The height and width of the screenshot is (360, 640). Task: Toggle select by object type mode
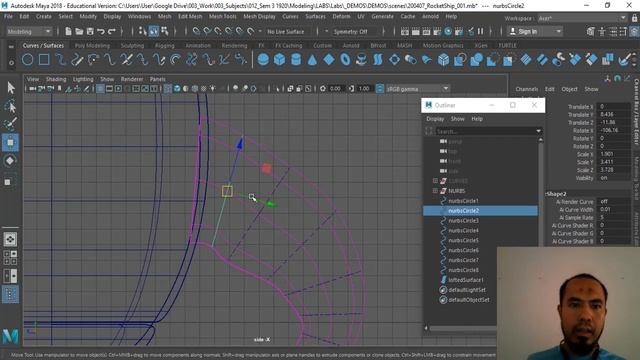153,31
